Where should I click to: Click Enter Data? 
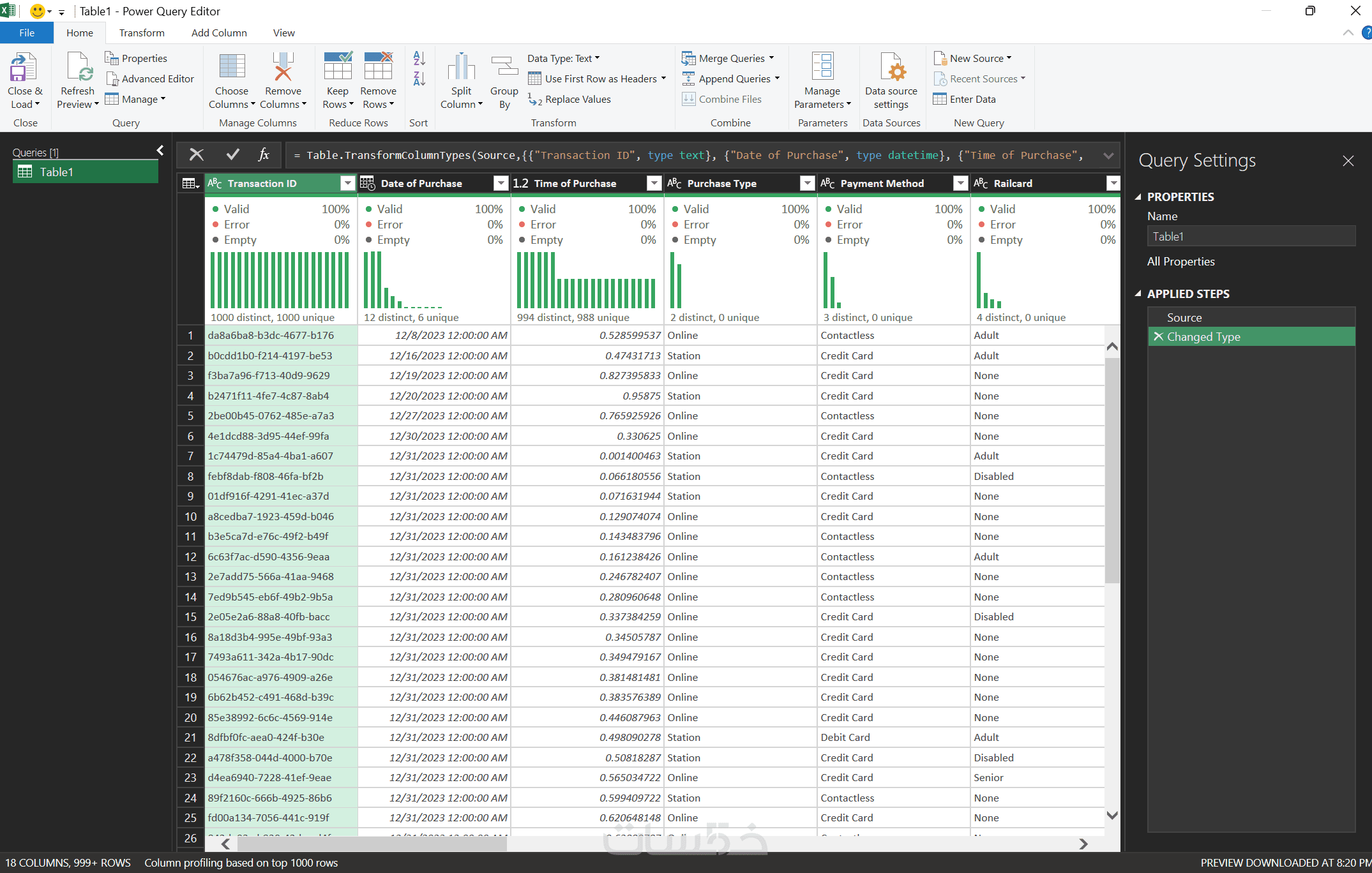(x=964, y=99)
